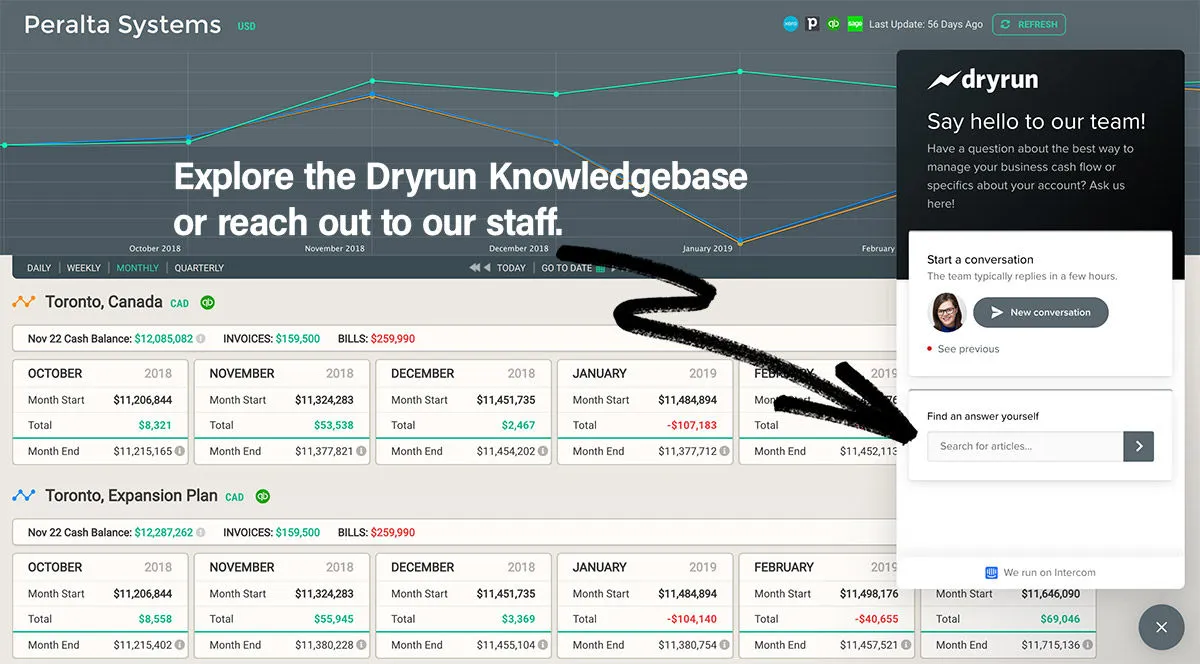This screenshot has width=1200, height=664.
Task: Click the Peralta Systems title
Action: (122, 25)
